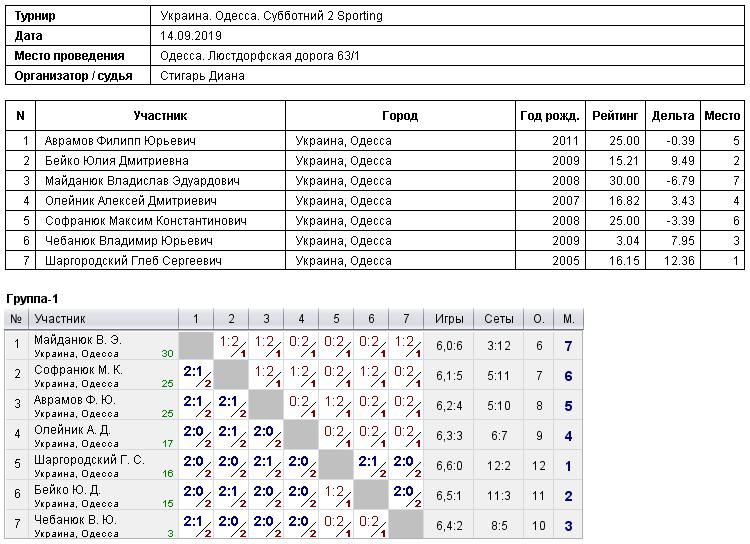Click 'Аврамов Ф. Ю.' in group table
The width and height of the screenshot is (750, 544).
(75, 400)
